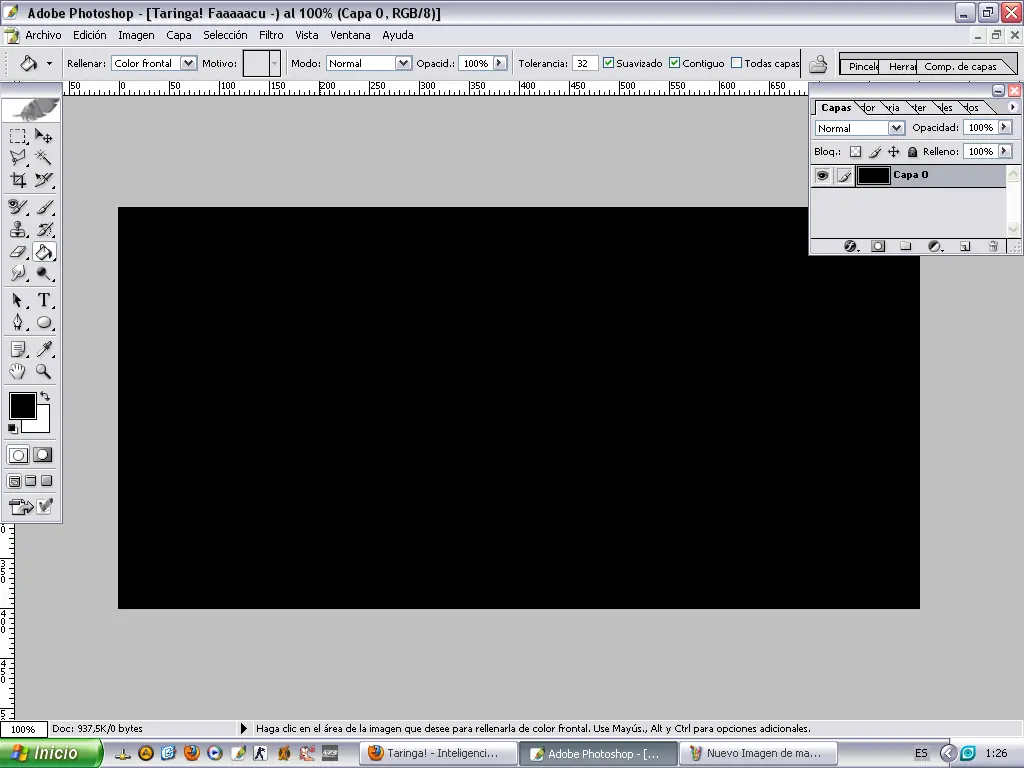This screenshot has width=1024, height=768.
Task: Add a layer style in Layers panel
Action: tap(850, 246)
